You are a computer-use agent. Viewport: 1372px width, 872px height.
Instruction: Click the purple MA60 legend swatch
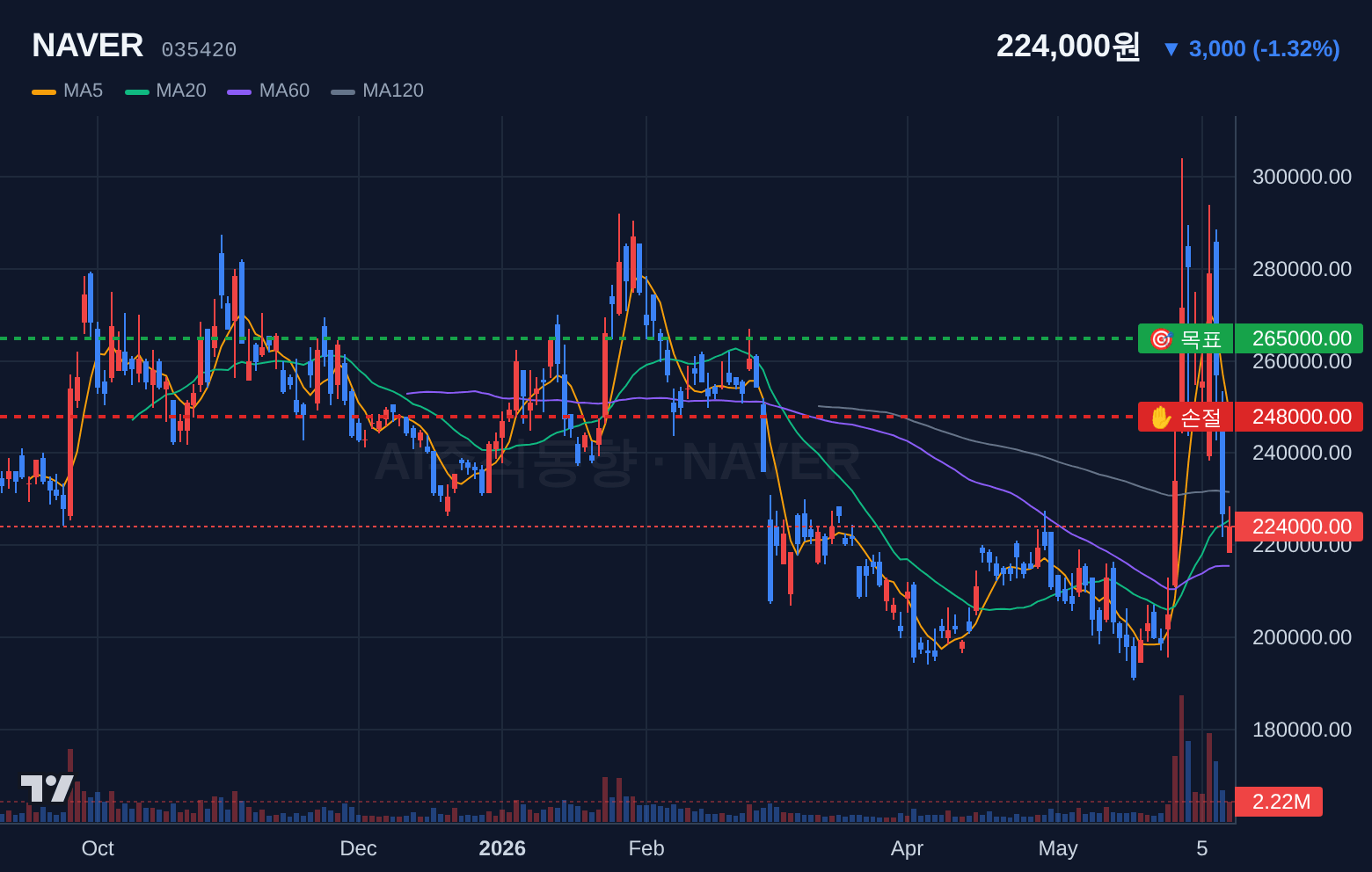pyautogui.click(x=239, y=91)
